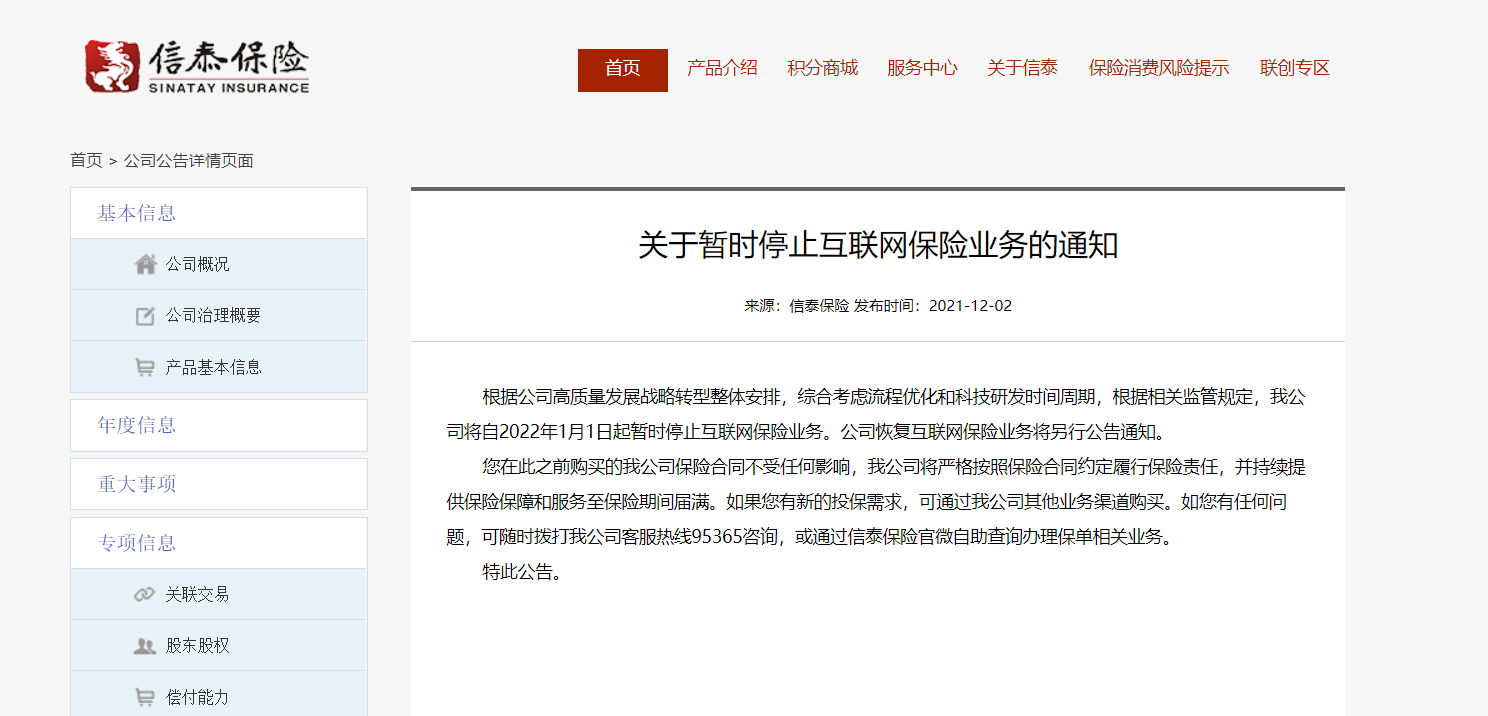Expand the 重大事项 sidebar section
This screenshot has width=1488, height=716.
click(x=219, y=484)
